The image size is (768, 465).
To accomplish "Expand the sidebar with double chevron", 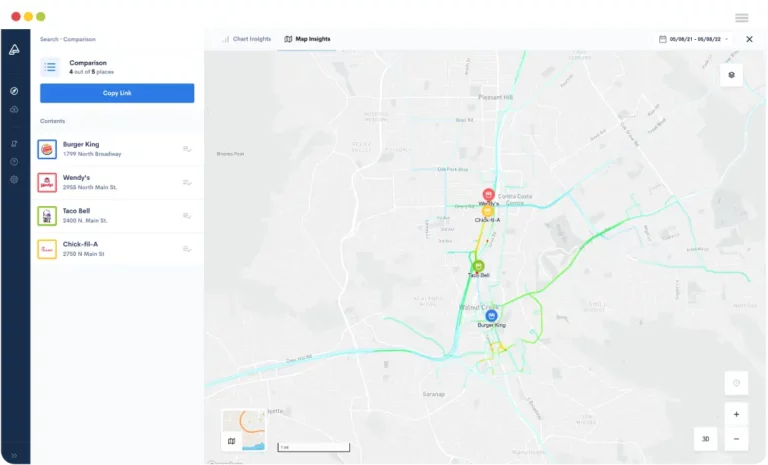I will click(x=14, y=455).
